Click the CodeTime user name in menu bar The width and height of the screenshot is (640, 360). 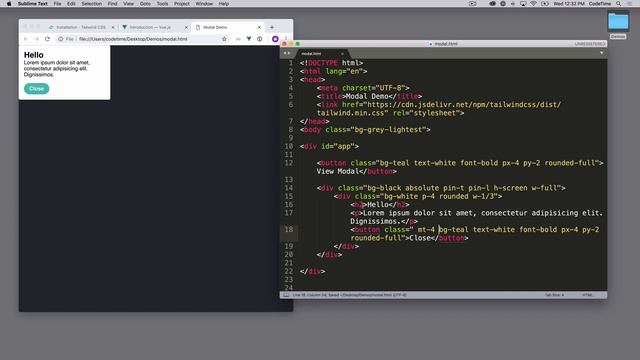(600, 4)
